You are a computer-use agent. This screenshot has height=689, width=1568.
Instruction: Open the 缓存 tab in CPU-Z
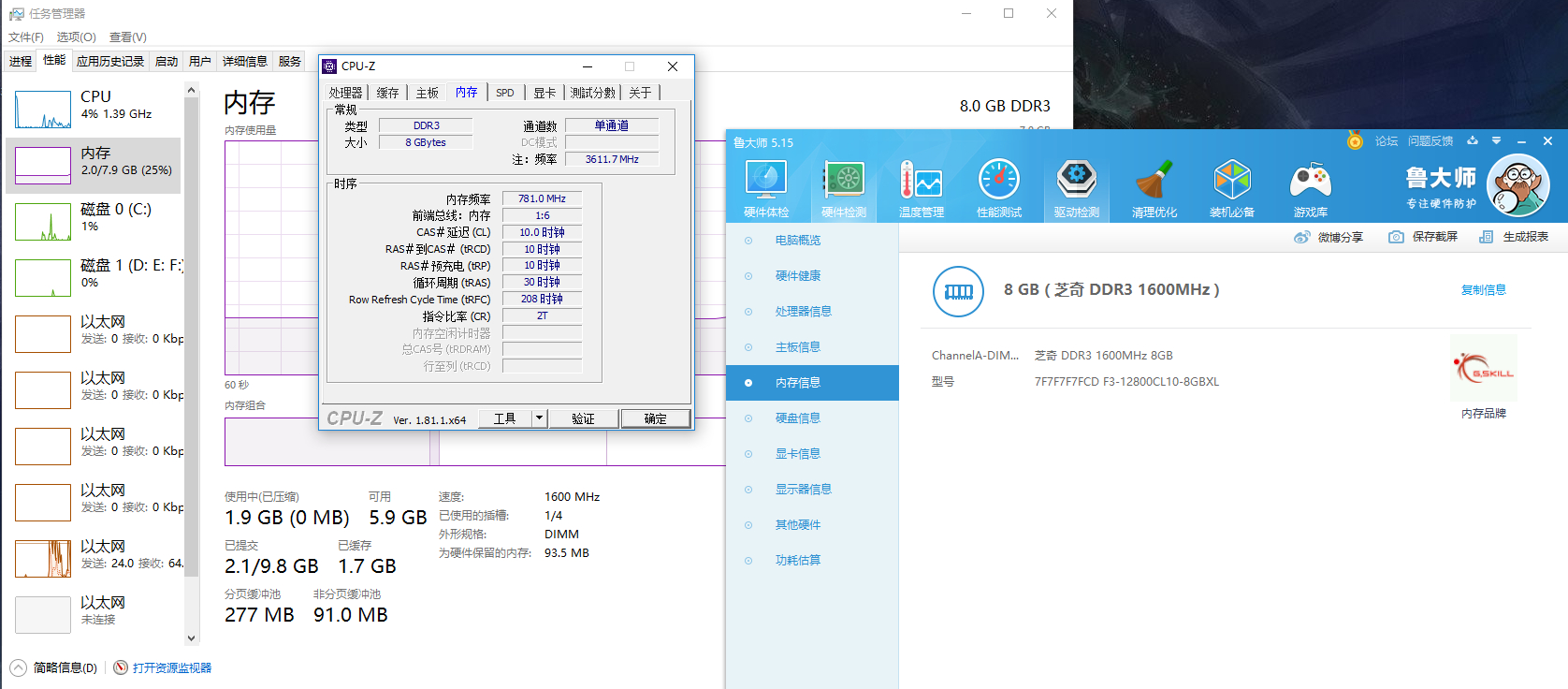387,93
